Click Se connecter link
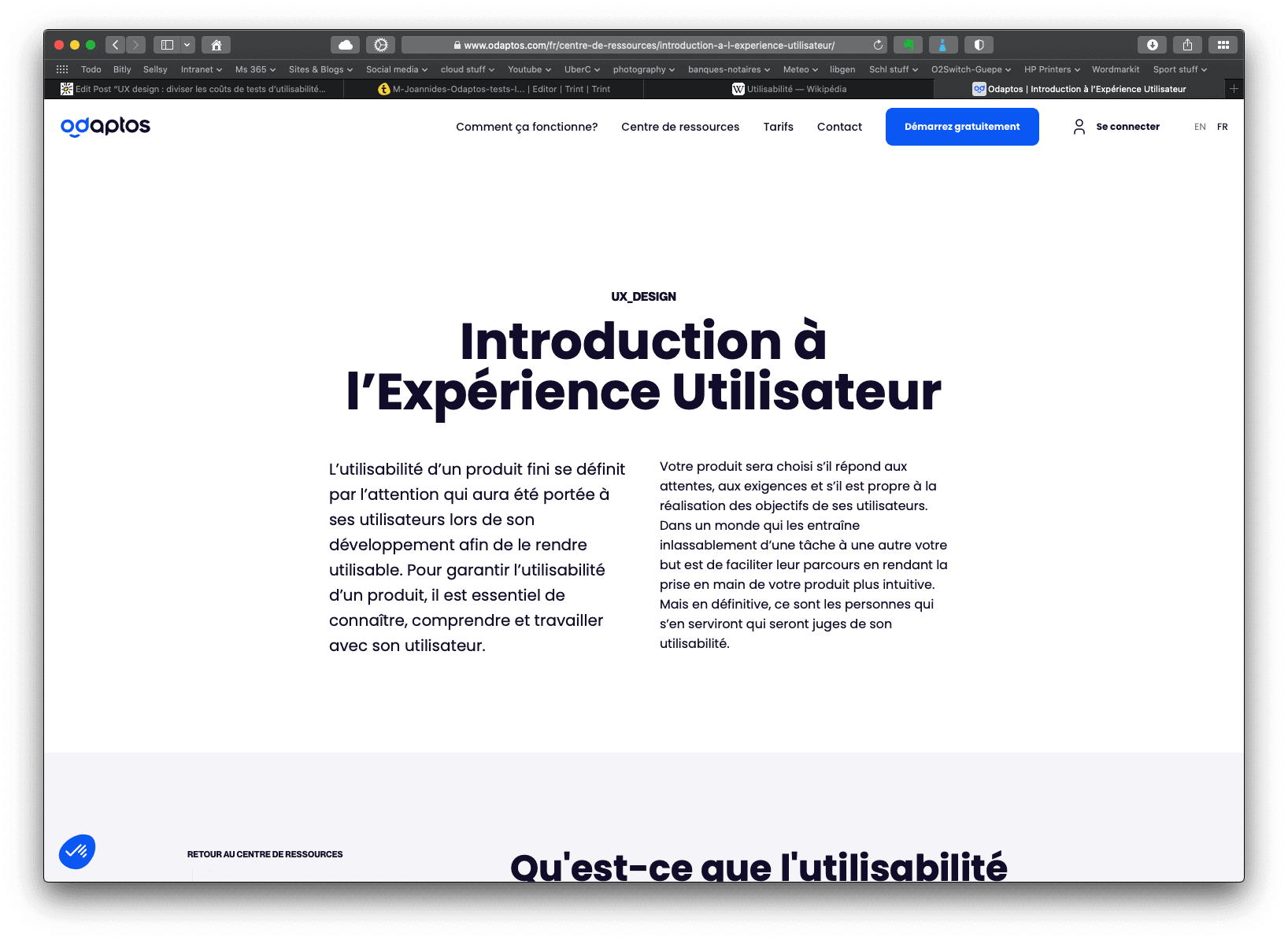1288x940 pixels. pyautogui.click(x=1127, y=127)
